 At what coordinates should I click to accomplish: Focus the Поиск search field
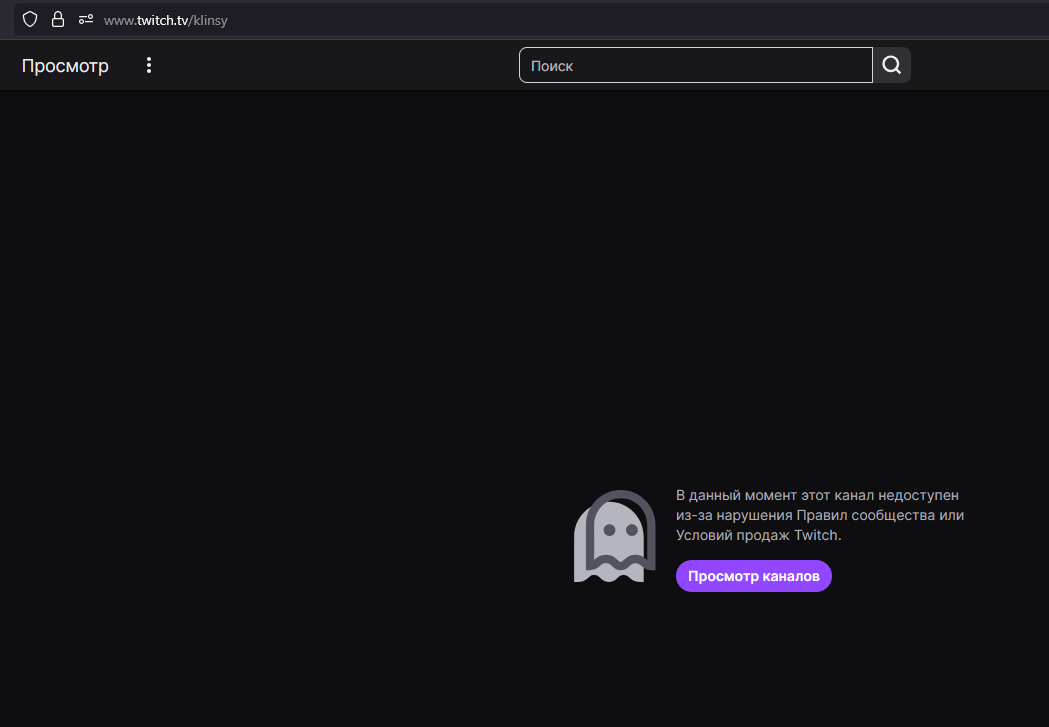pos(696,65)
